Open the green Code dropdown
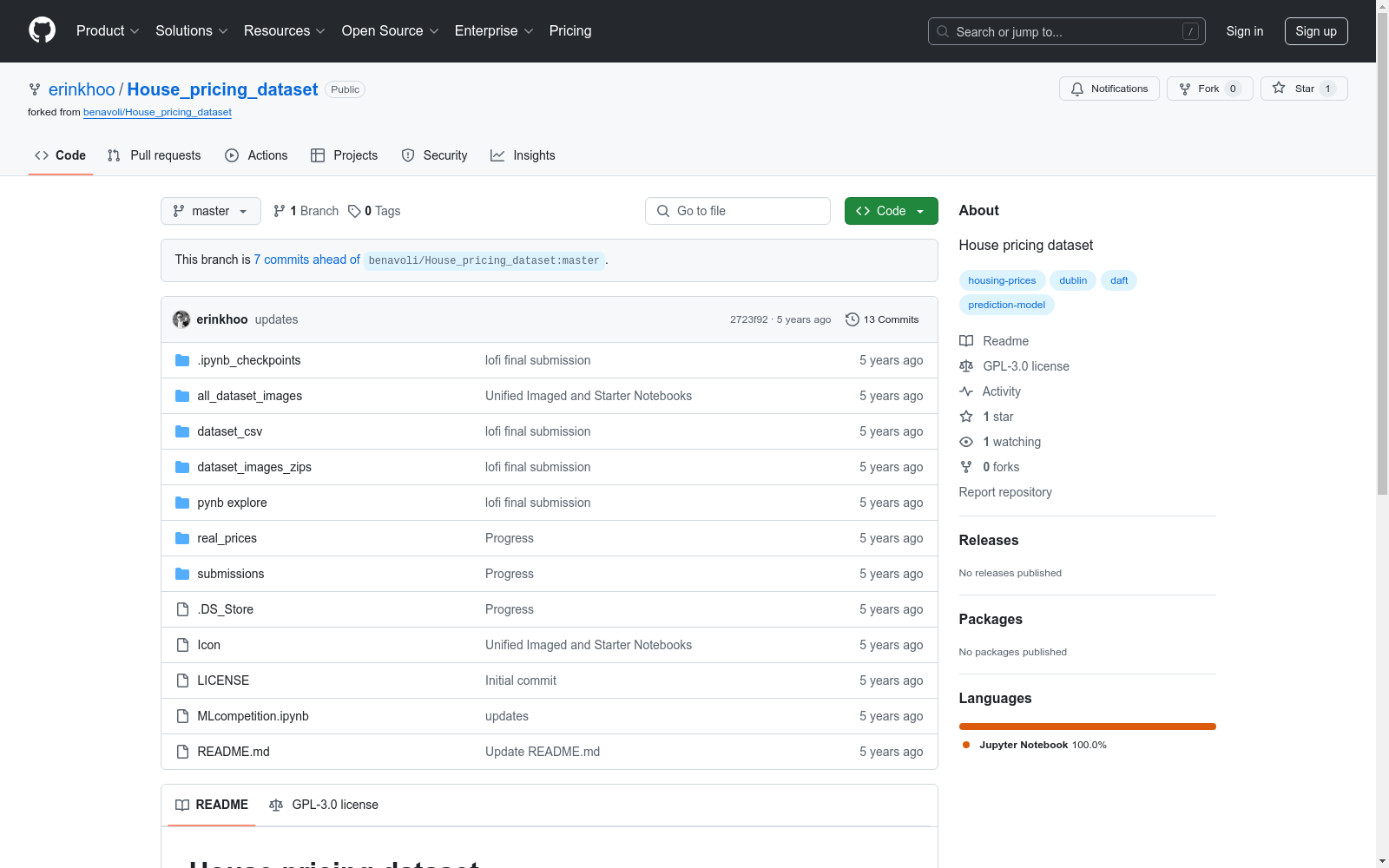Viewport: 1389px width, 868px height. (892, 211)
